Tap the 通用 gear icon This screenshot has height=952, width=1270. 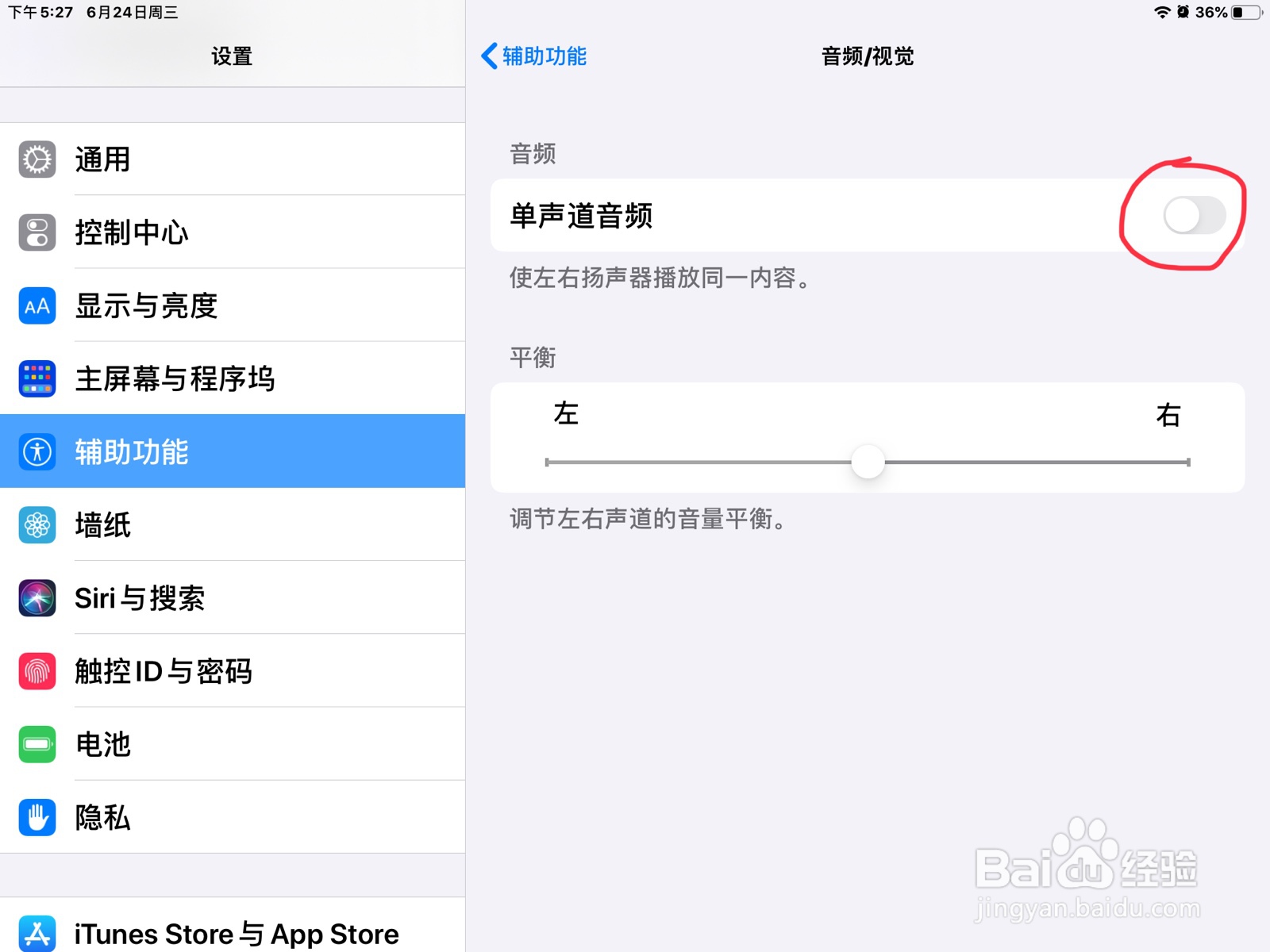[x=37, y=159]
